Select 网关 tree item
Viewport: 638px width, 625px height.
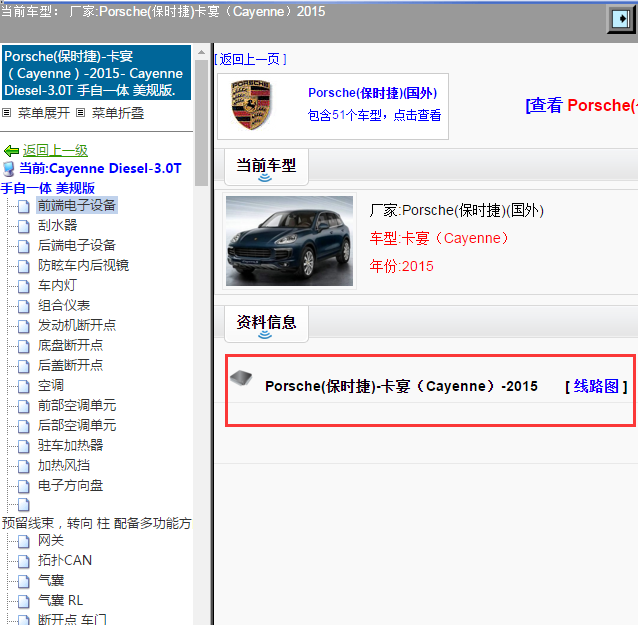(x=51, y=540)
